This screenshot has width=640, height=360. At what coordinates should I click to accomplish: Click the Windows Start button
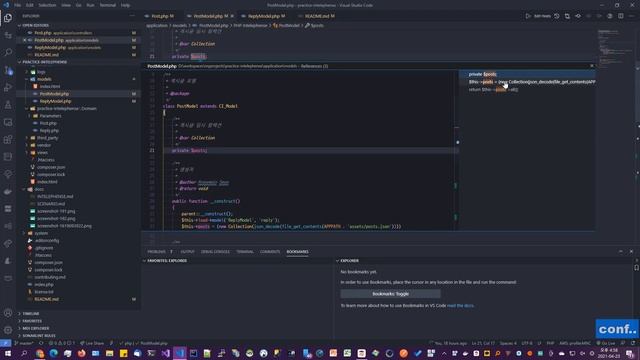pos(7,353)
